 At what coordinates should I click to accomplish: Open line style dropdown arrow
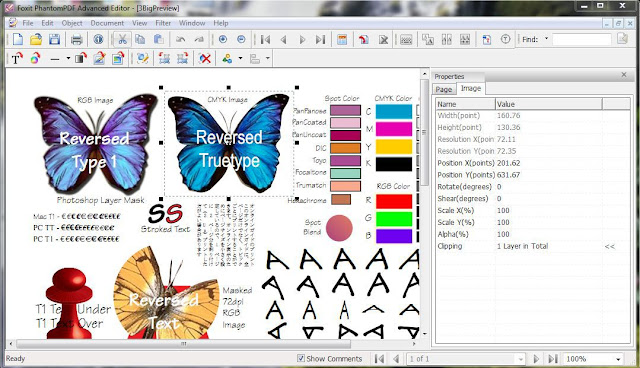(x=68, y=58)
